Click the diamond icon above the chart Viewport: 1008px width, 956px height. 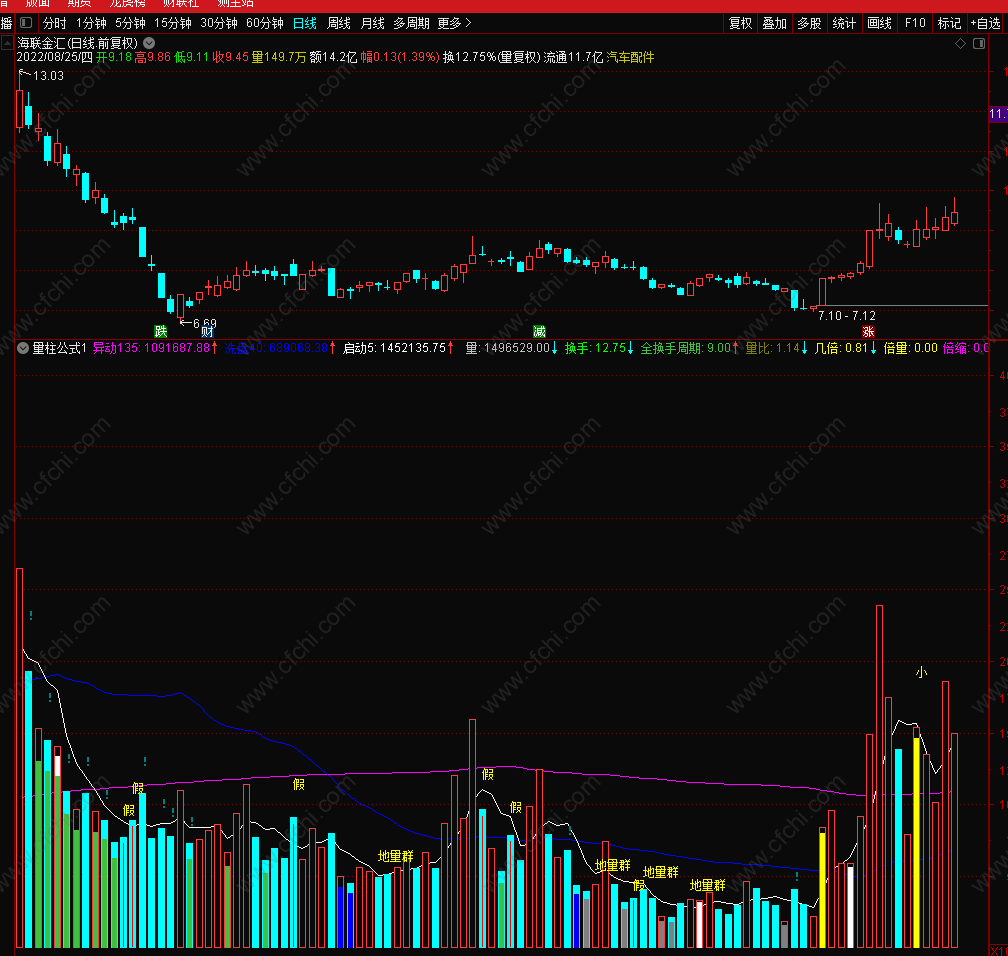[x=960, y=44]
